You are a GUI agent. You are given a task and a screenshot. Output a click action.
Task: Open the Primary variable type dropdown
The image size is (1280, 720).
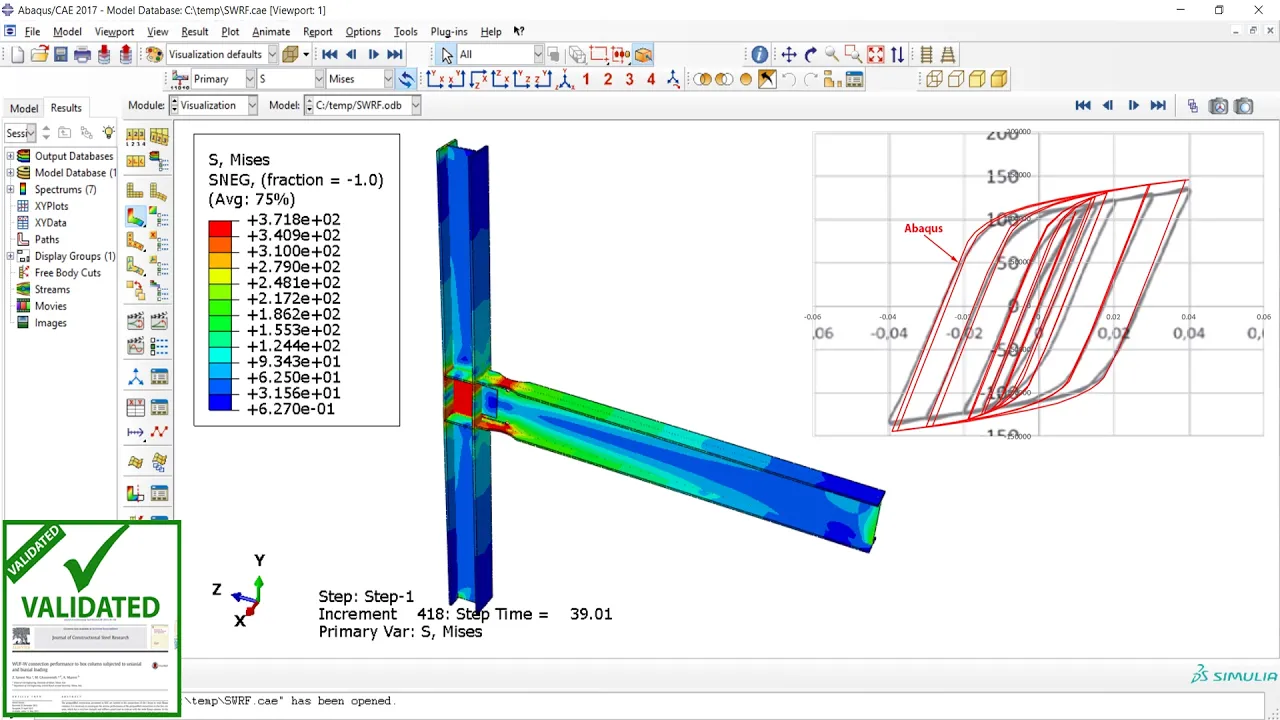tap(248, 79)
